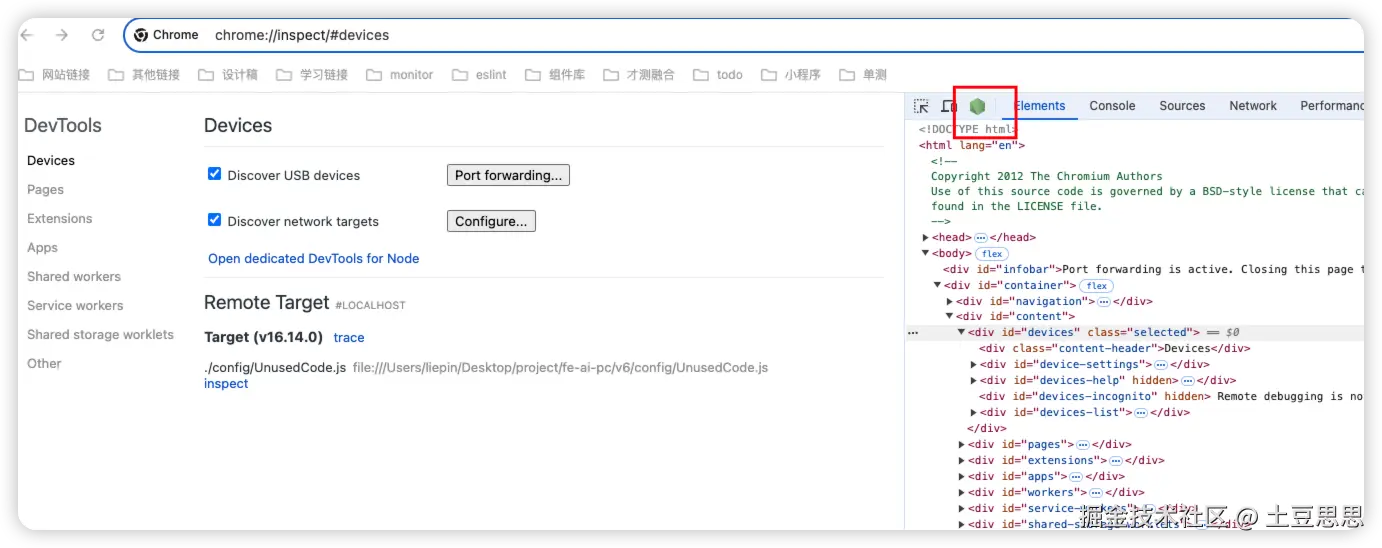Click the flex badge on the body element

(x=992, y=254)
